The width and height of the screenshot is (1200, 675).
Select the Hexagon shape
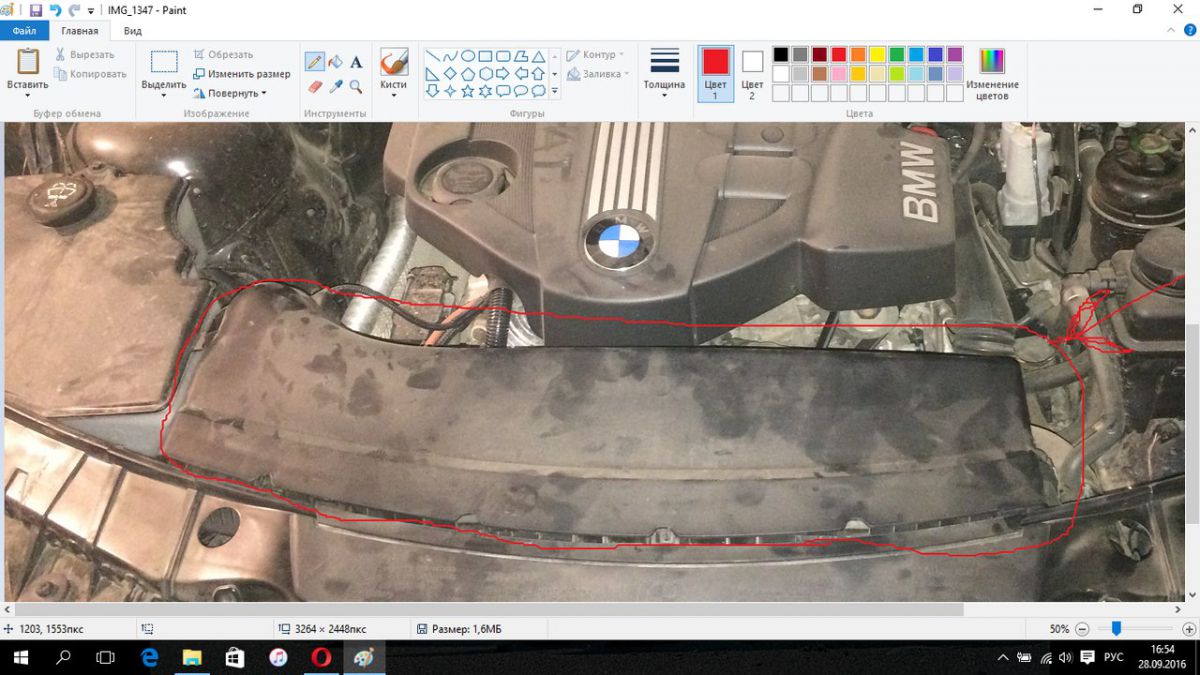click(485, 73)
